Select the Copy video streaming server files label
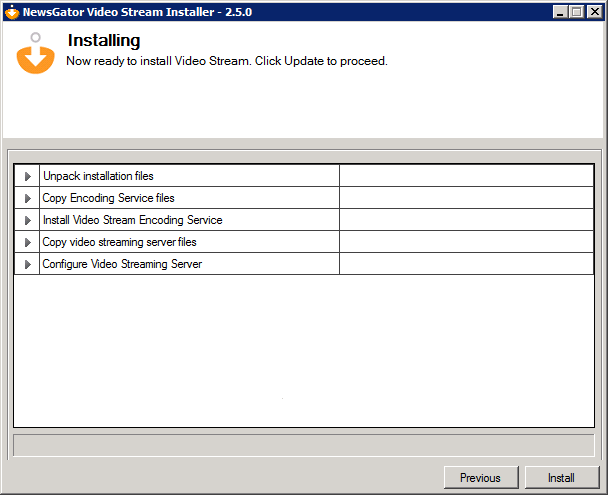 click(119, 242)
